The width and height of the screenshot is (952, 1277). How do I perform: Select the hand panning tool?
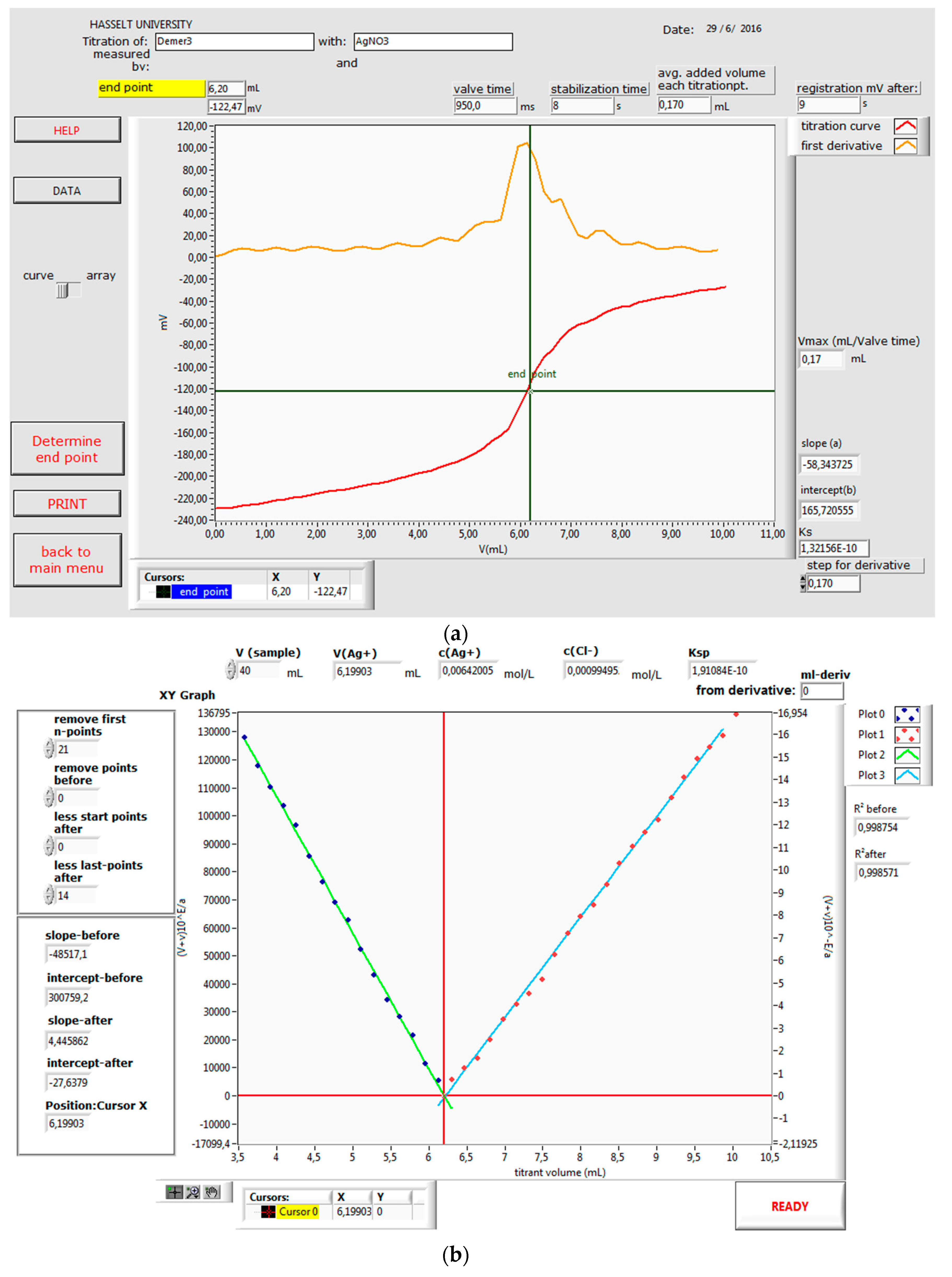(x=212, y=1192)
